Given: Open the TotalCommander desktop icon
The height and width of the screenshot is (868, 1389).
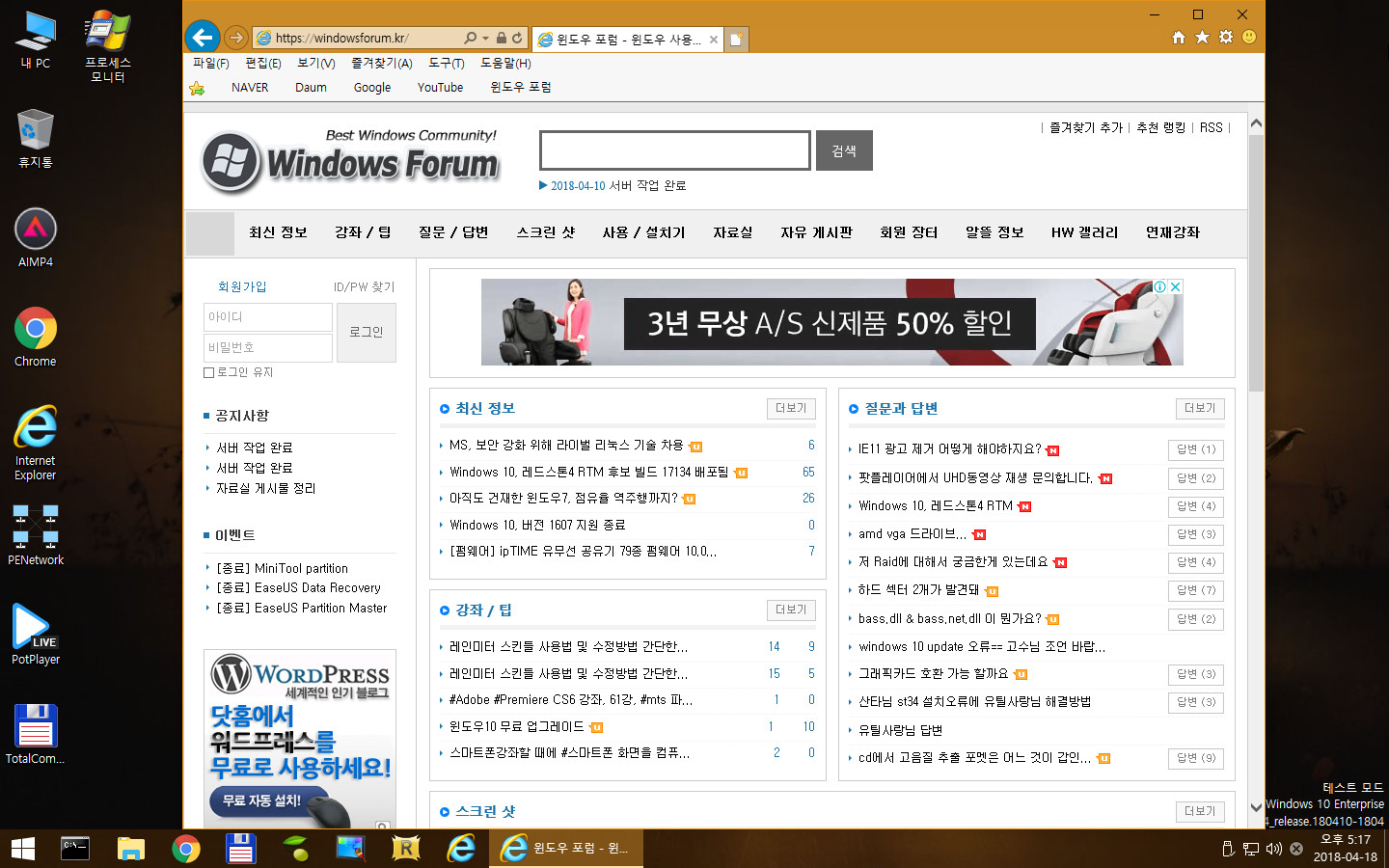Looking at the screenshot, I should [x=36, y=734].
